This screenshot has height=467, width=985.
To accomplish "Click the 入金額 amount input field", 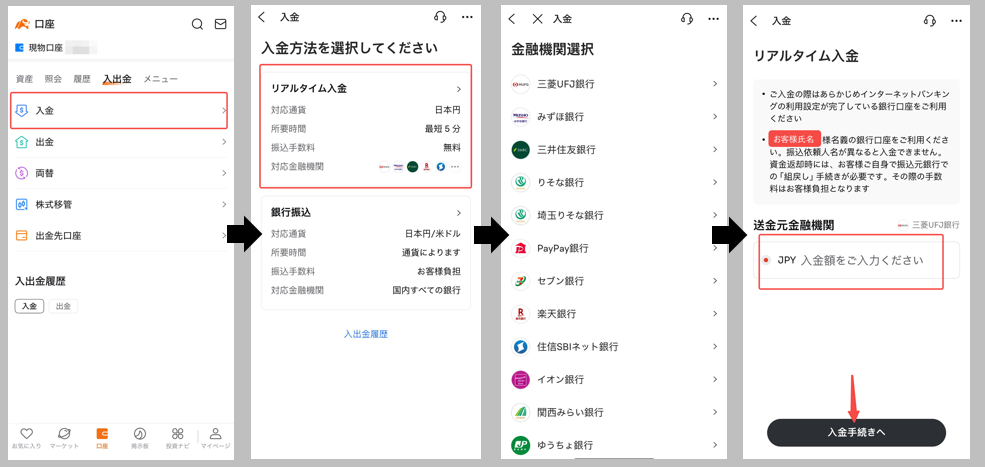I will click(x=860, y=260).
